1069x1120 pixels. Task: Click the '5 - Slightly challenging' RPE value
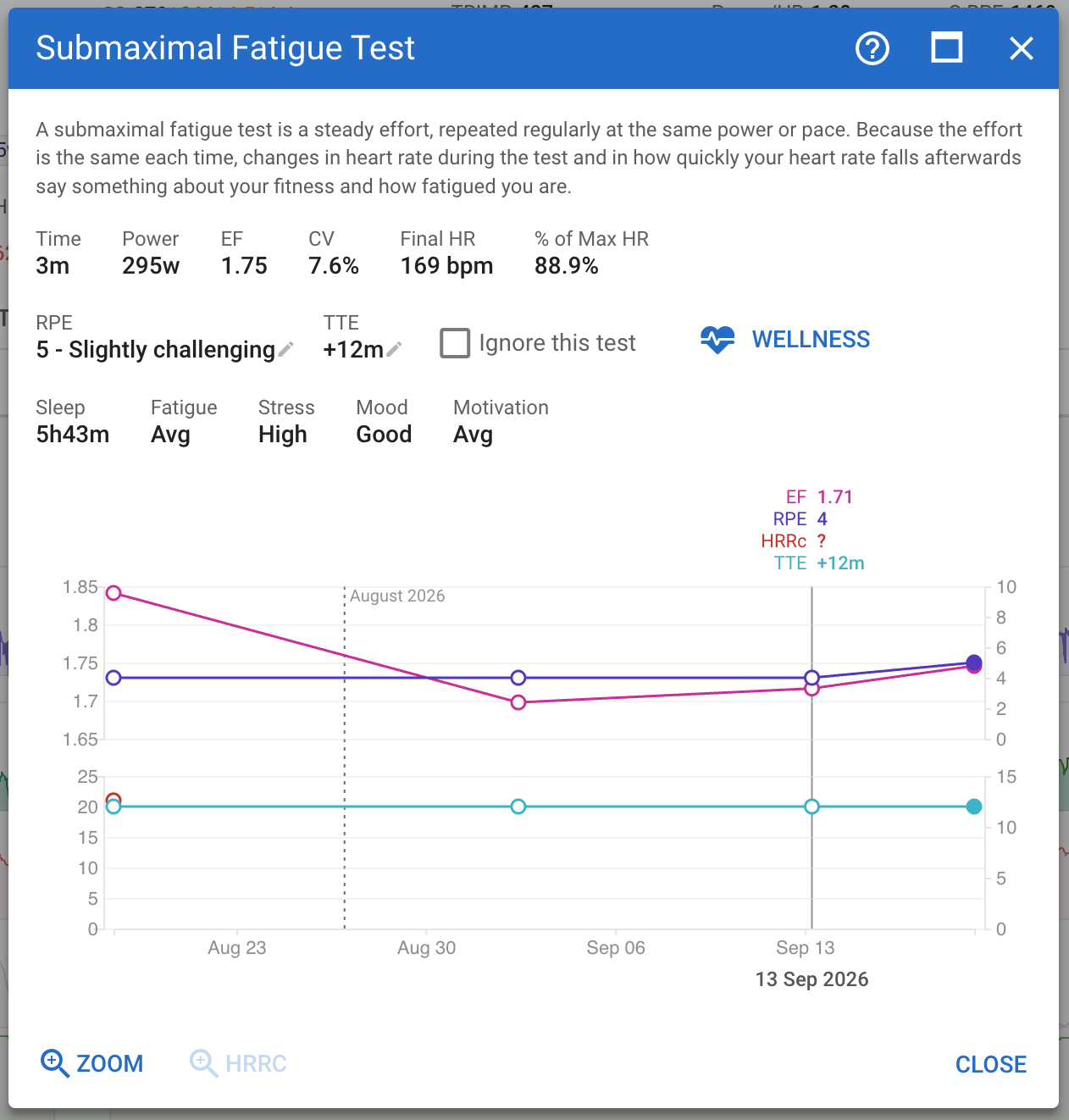(156, 350)
